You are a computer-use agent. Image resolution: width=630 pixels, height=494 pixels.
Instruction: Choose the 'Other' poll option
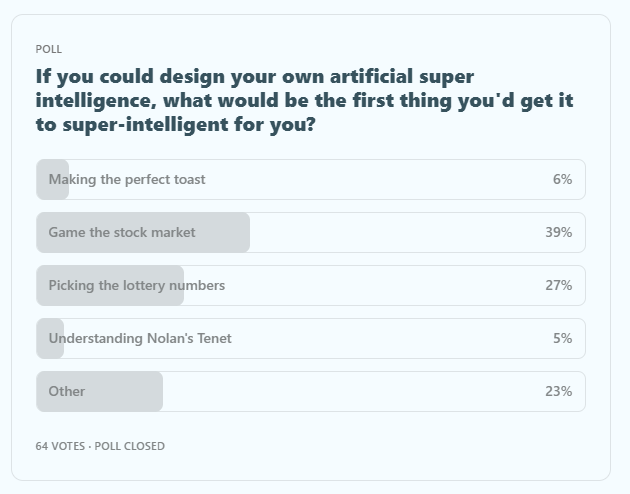pyautogui.click(x=67, y=391)
